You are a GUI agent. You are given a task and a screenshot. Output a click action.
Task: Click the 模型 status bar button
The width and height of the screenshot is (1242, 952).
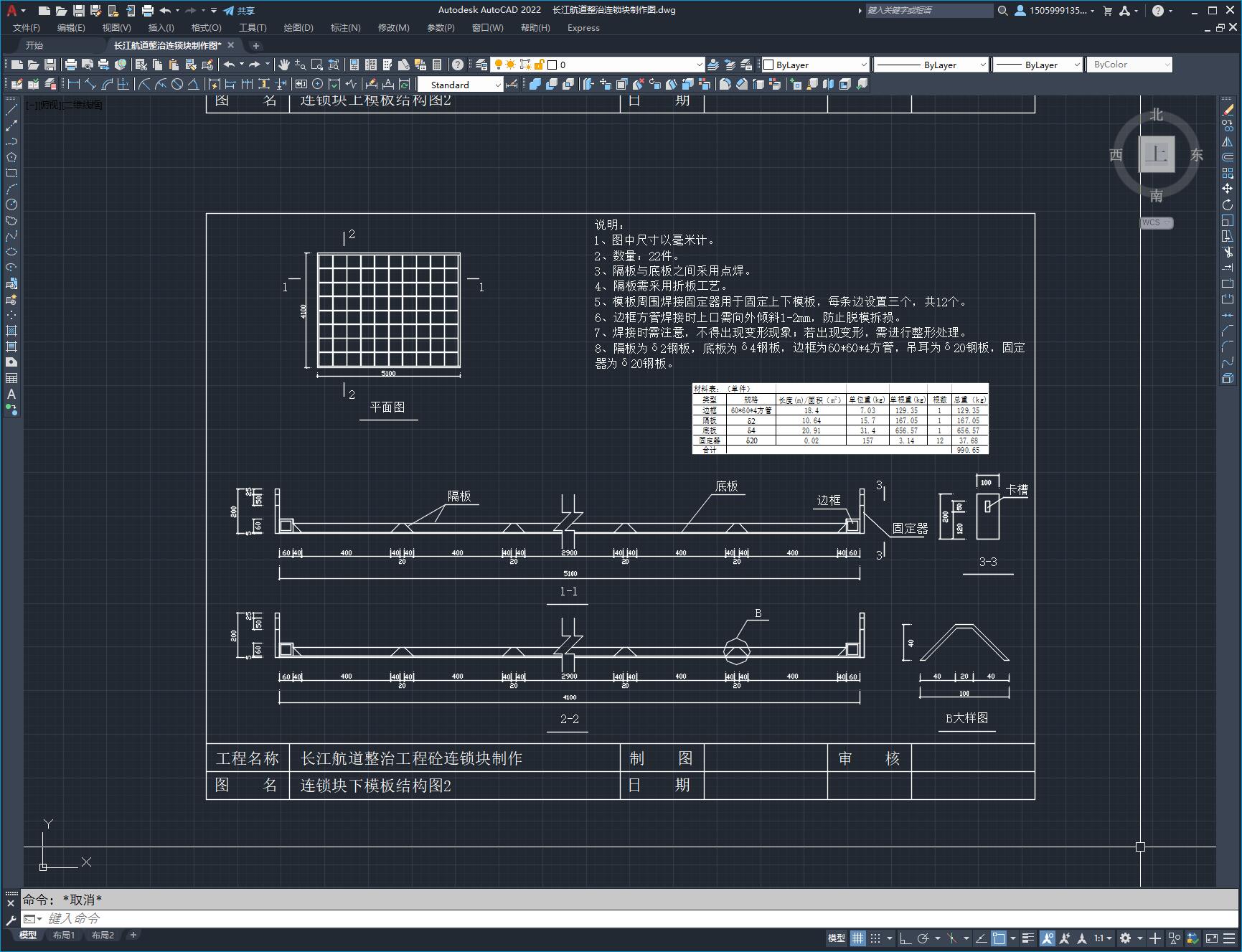tap(836, 938)
